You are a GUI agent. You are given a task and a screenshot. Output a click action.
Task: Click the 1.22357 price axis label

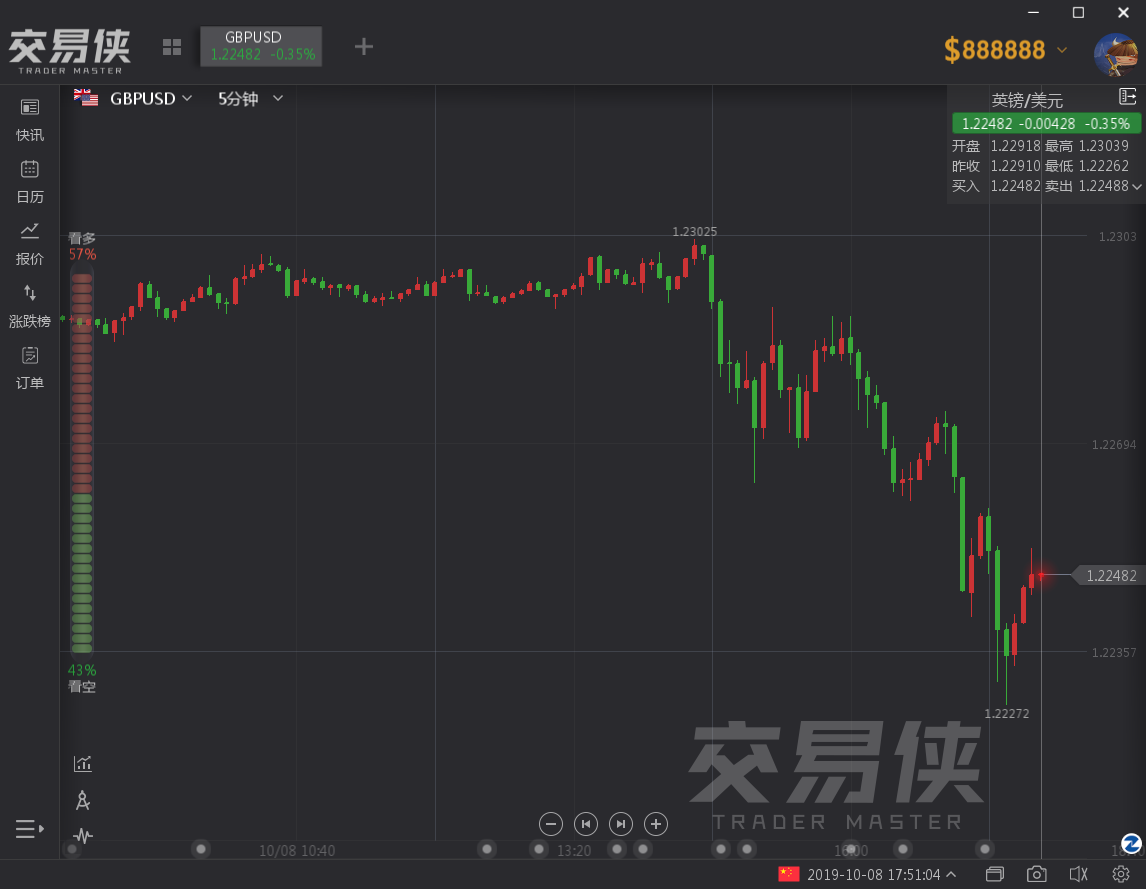tap(1114, 652)
